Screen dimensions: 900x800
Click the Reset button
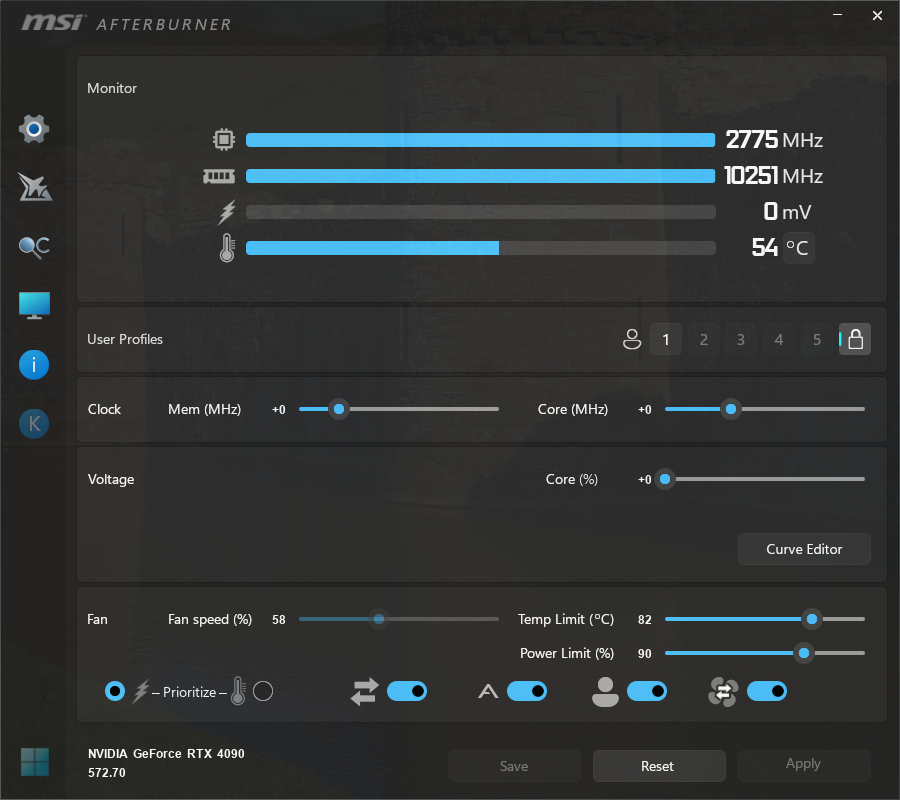pos(659,766)
